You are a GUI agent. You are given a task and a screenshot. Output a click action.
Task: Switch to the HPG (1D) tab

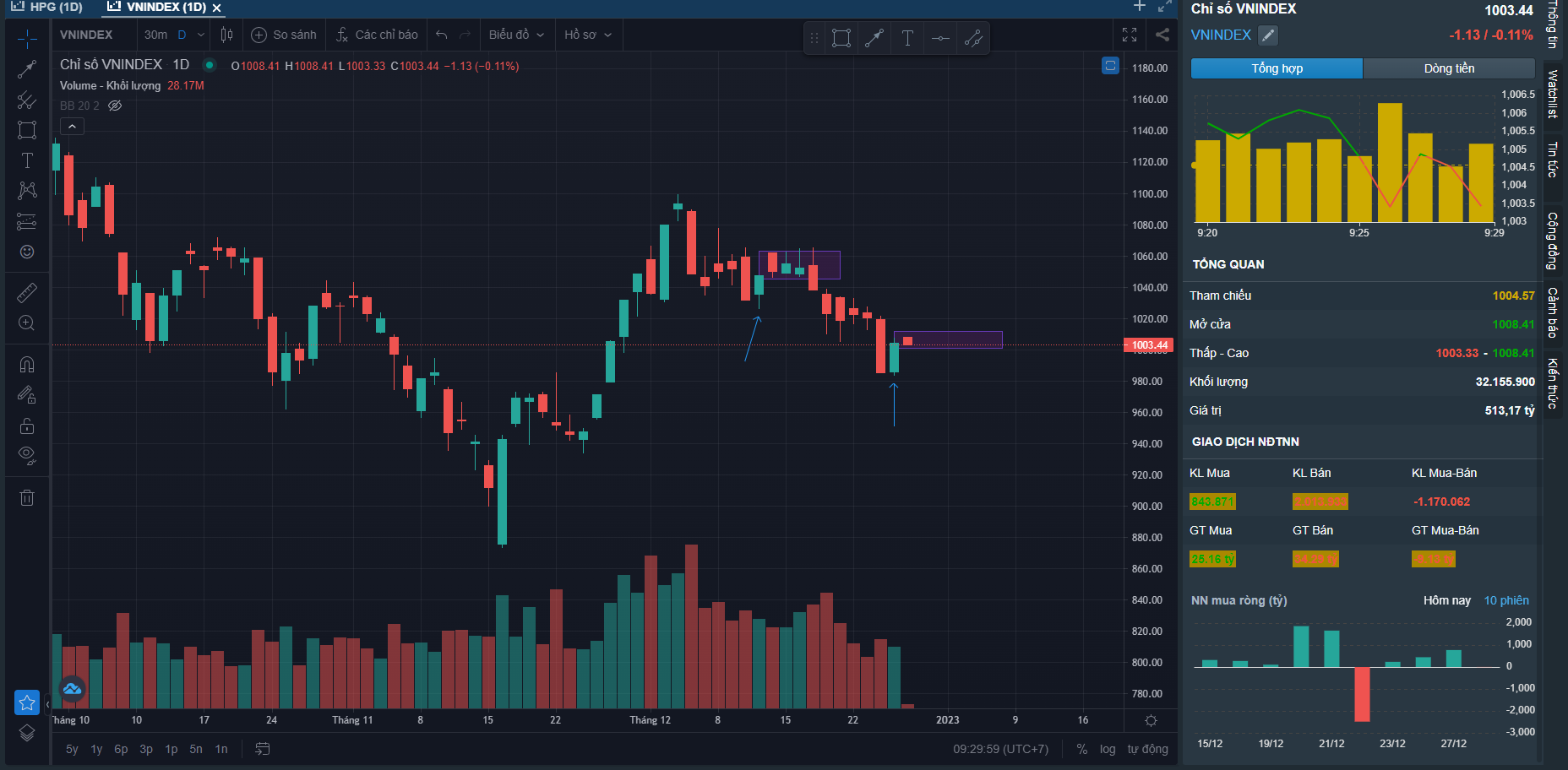click(x=48, y=7)
